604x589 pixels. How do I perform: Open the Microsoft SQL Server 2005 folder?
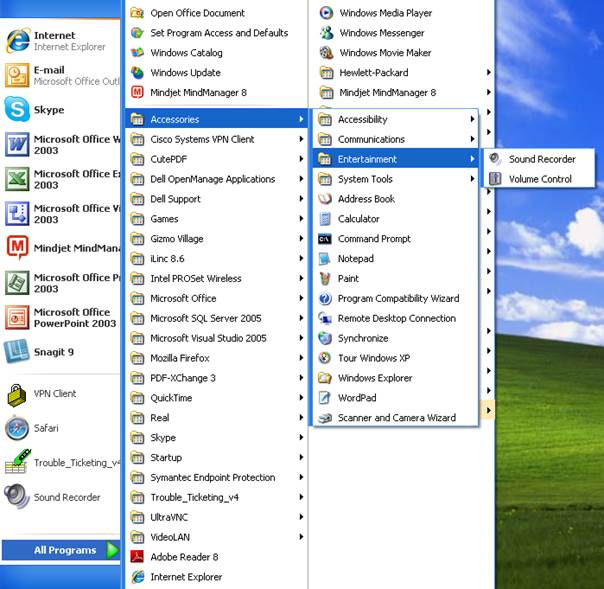pos(216,318)
